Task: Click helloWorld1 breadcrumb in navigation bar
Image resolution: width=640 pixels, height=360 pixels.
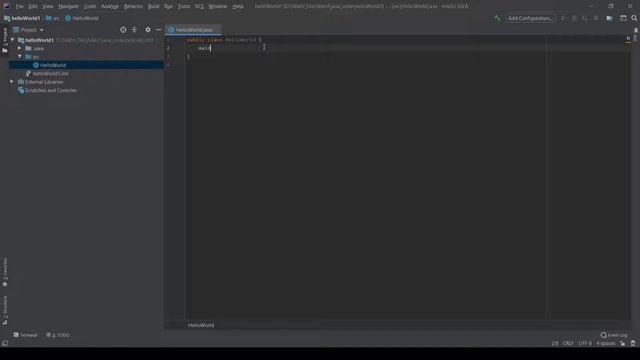Action: coord(22,18)
